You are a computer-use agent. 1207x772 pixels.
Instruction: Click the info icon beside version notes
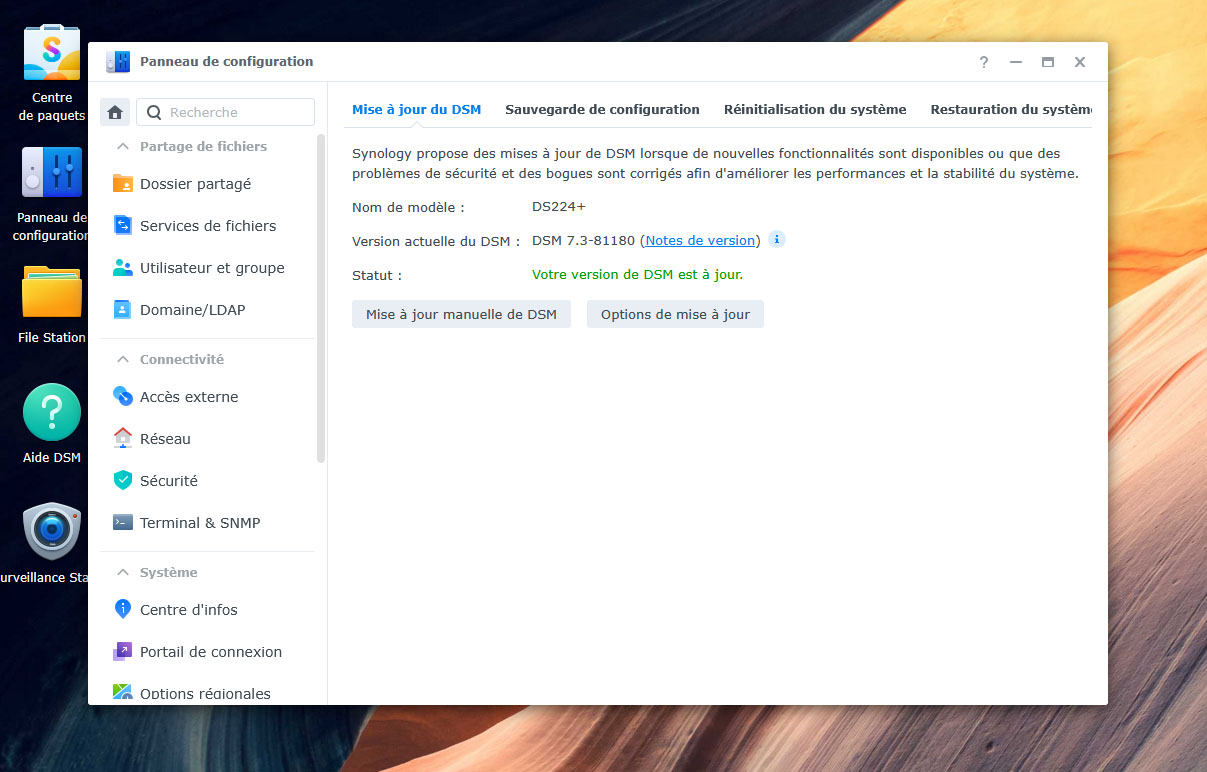(777, 240)
